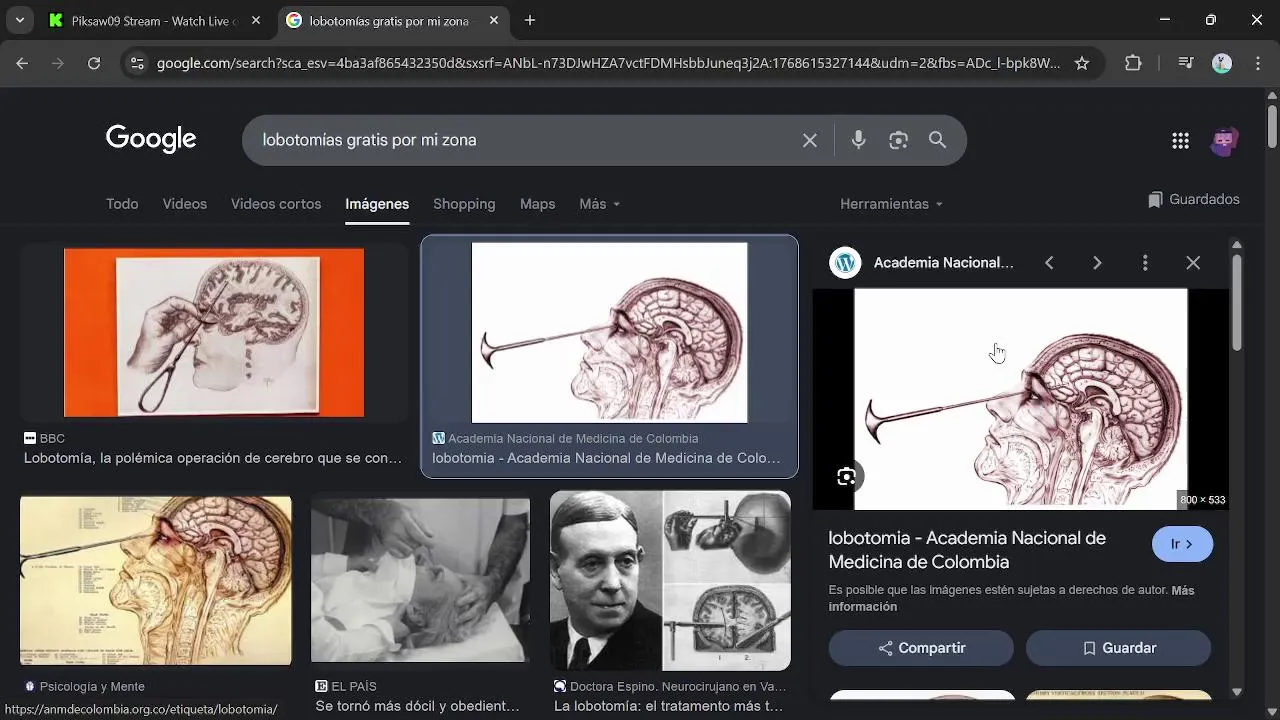Close the Piksaw09 Stream tab
This screenshot has height=720, width=1280.
256,20
